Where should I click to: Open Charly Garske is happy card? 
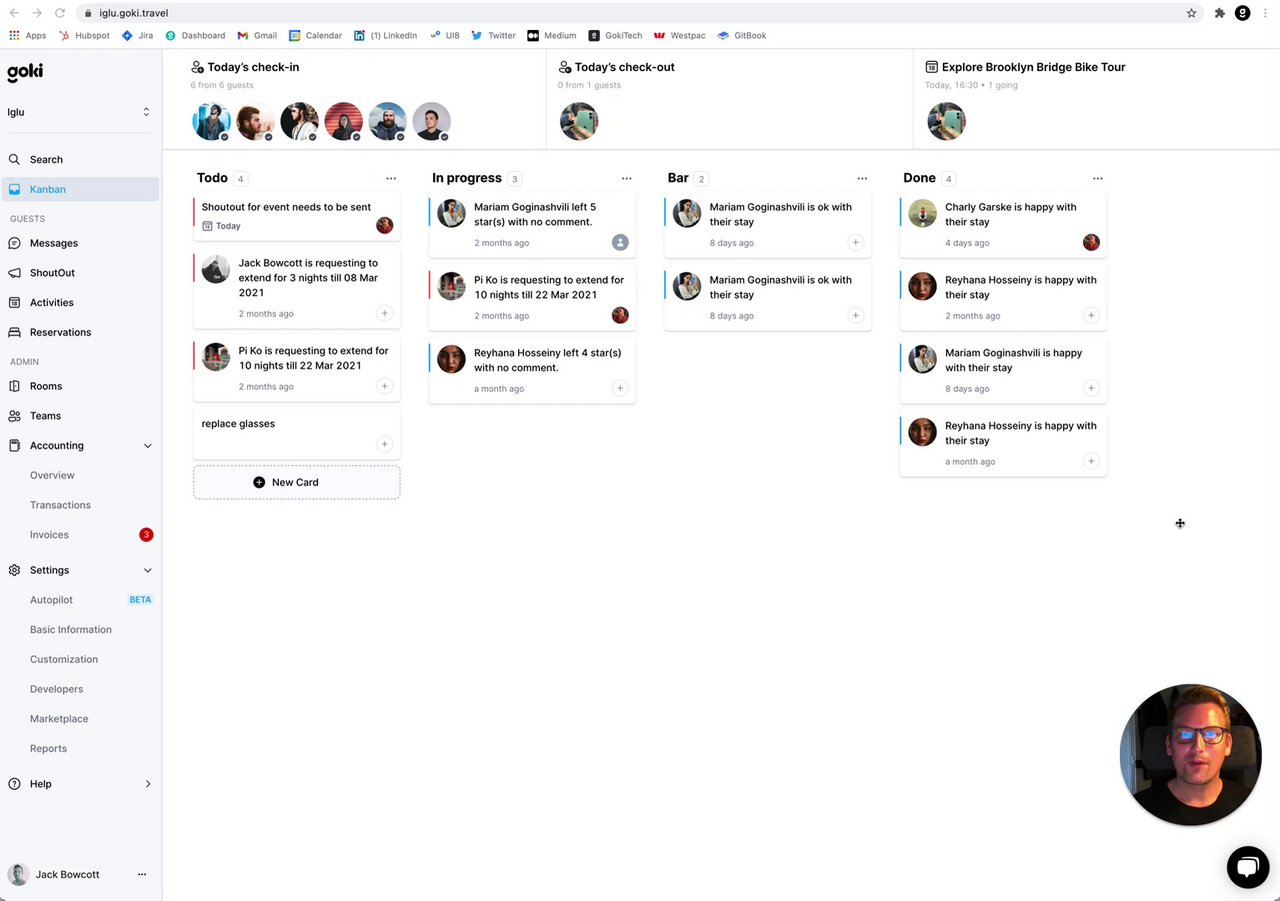coord(1003,224)
